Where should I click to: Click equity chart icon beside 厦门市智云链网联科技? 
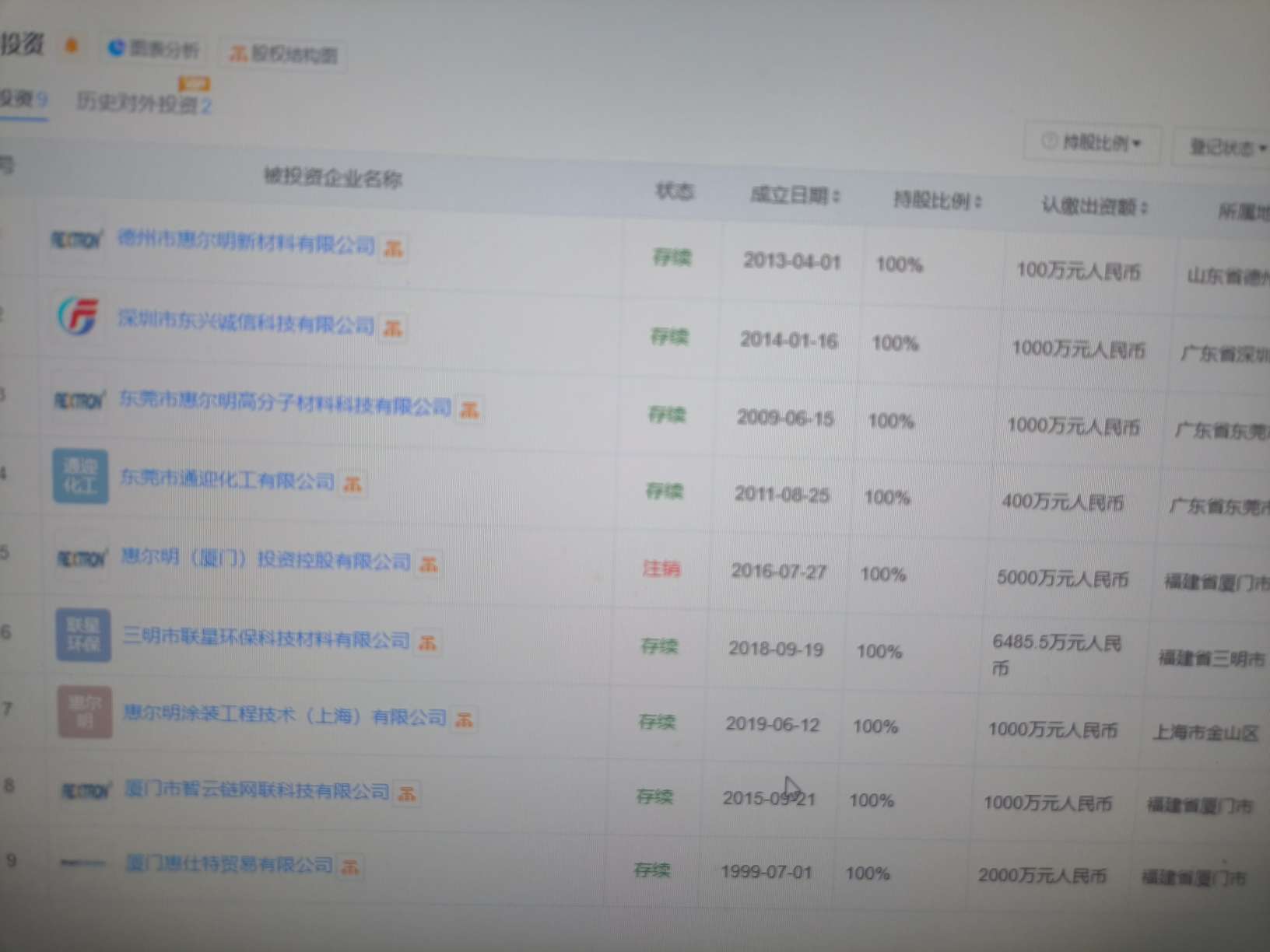coord(406,793)
